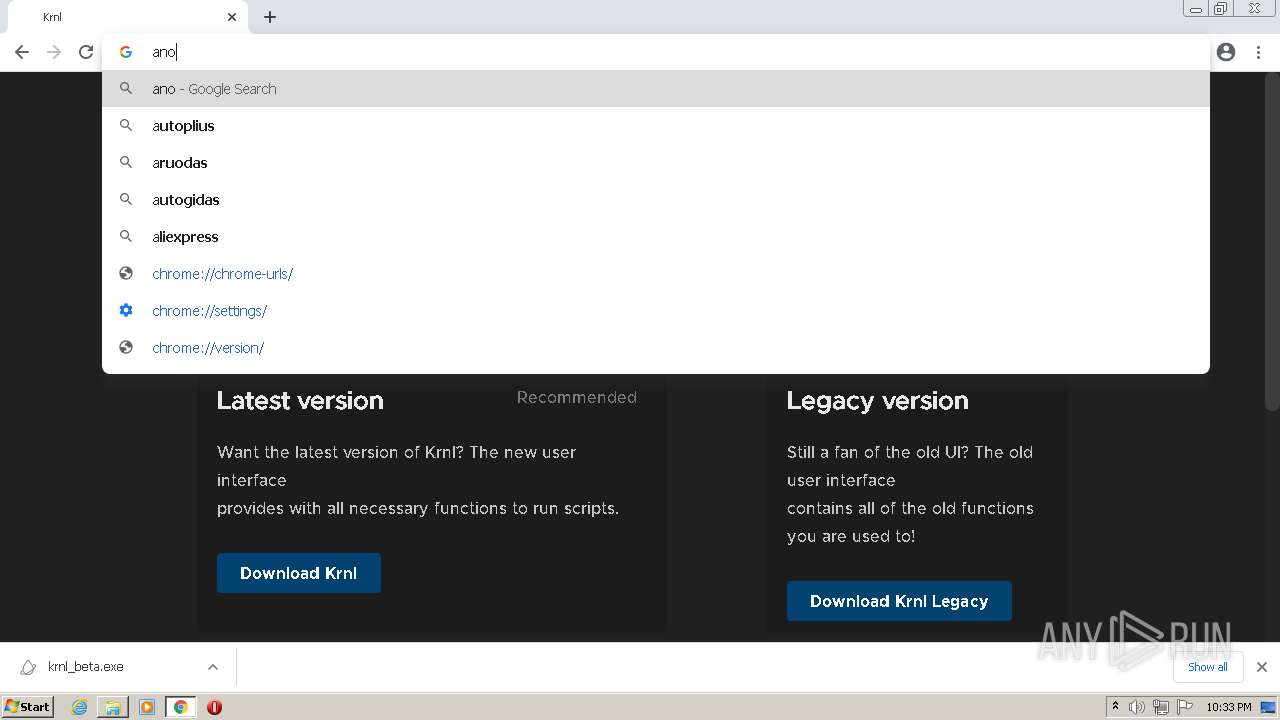Open the Windows Start menu
Screen dimensions: 1280x720
tap(28, 706)
